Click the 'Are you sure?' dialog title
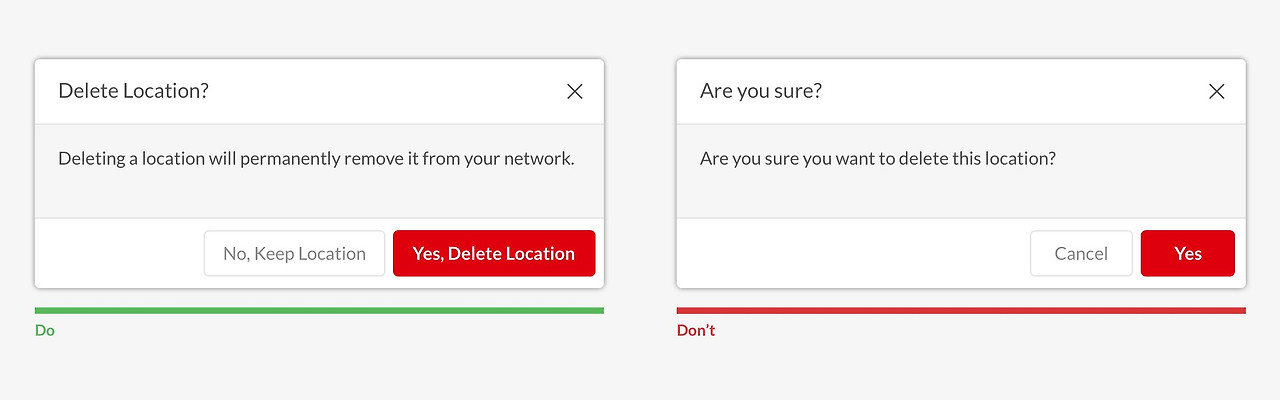Screen dimensions: 1280x400 (x=760, y=91)
